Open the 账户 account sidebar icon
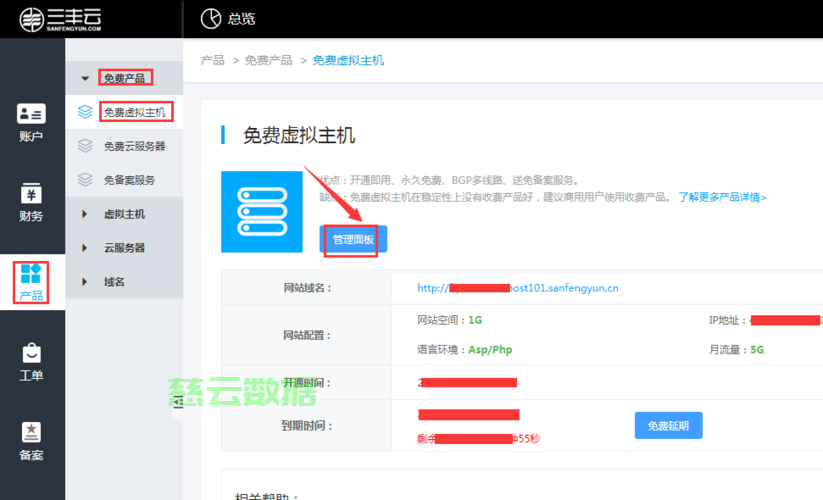Screen dimensions: 823x500 click(x=31, y=121)
